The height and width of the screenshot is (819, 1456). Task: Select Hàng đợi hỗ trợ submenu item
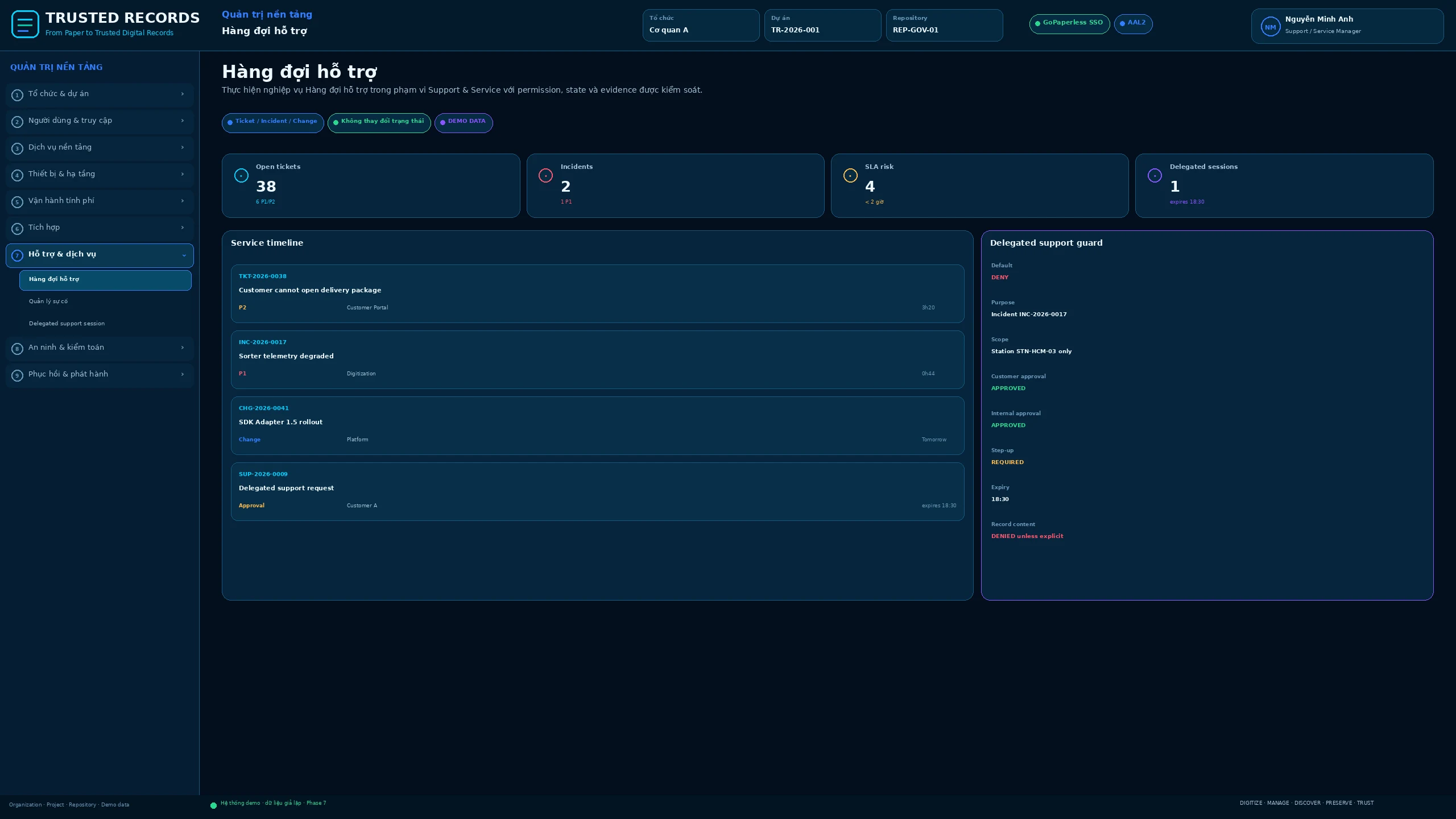105,280
